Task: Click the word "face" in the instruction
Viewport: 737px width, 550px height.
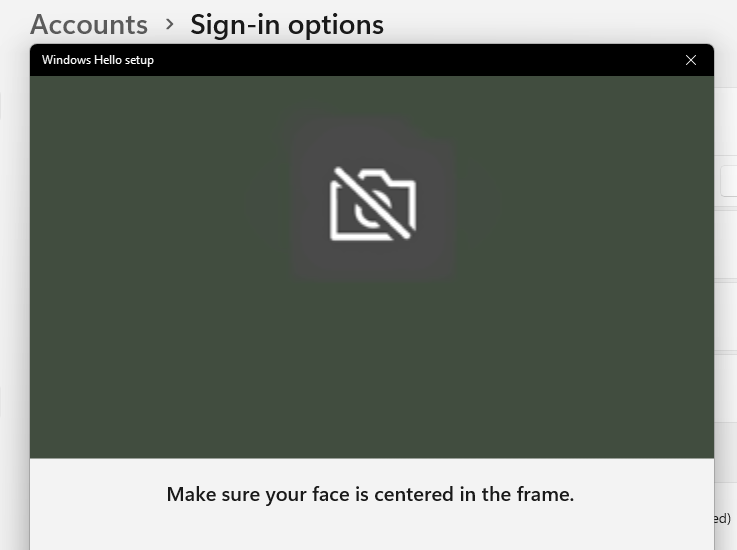Action: 330,495
